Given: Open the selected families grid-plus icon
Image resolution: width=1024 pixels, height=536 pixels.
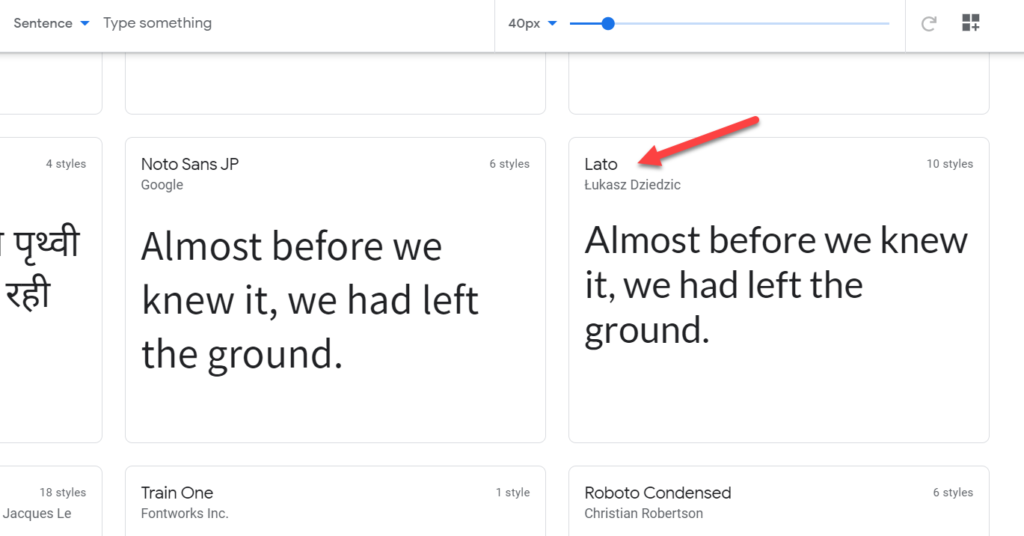Looking at the screenshot, I should [x=970, y=23].
